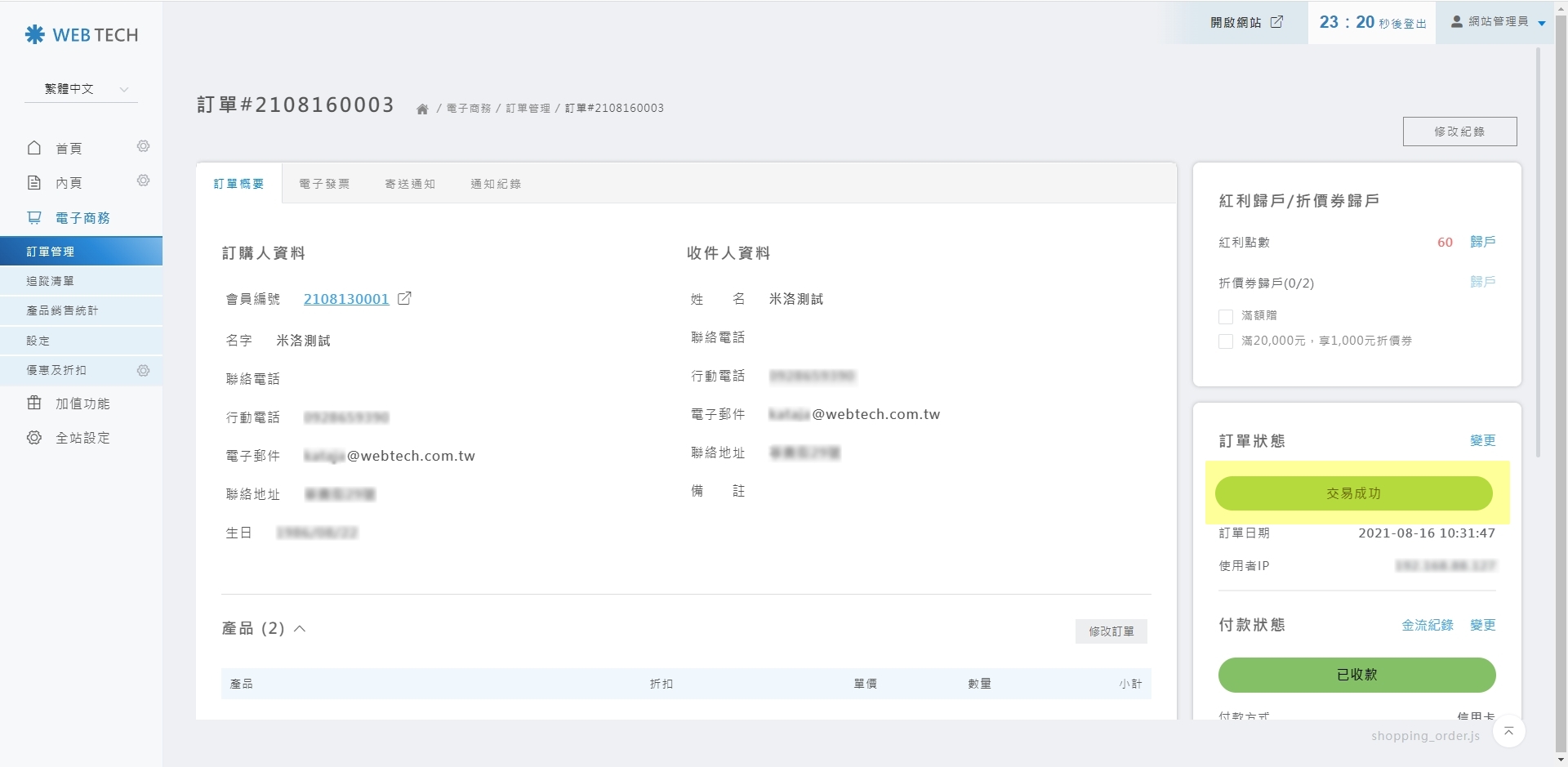The width and height of the screenshot is (1568, 767).
Task: Open member profile external link icon
Action: pos(404,299)
